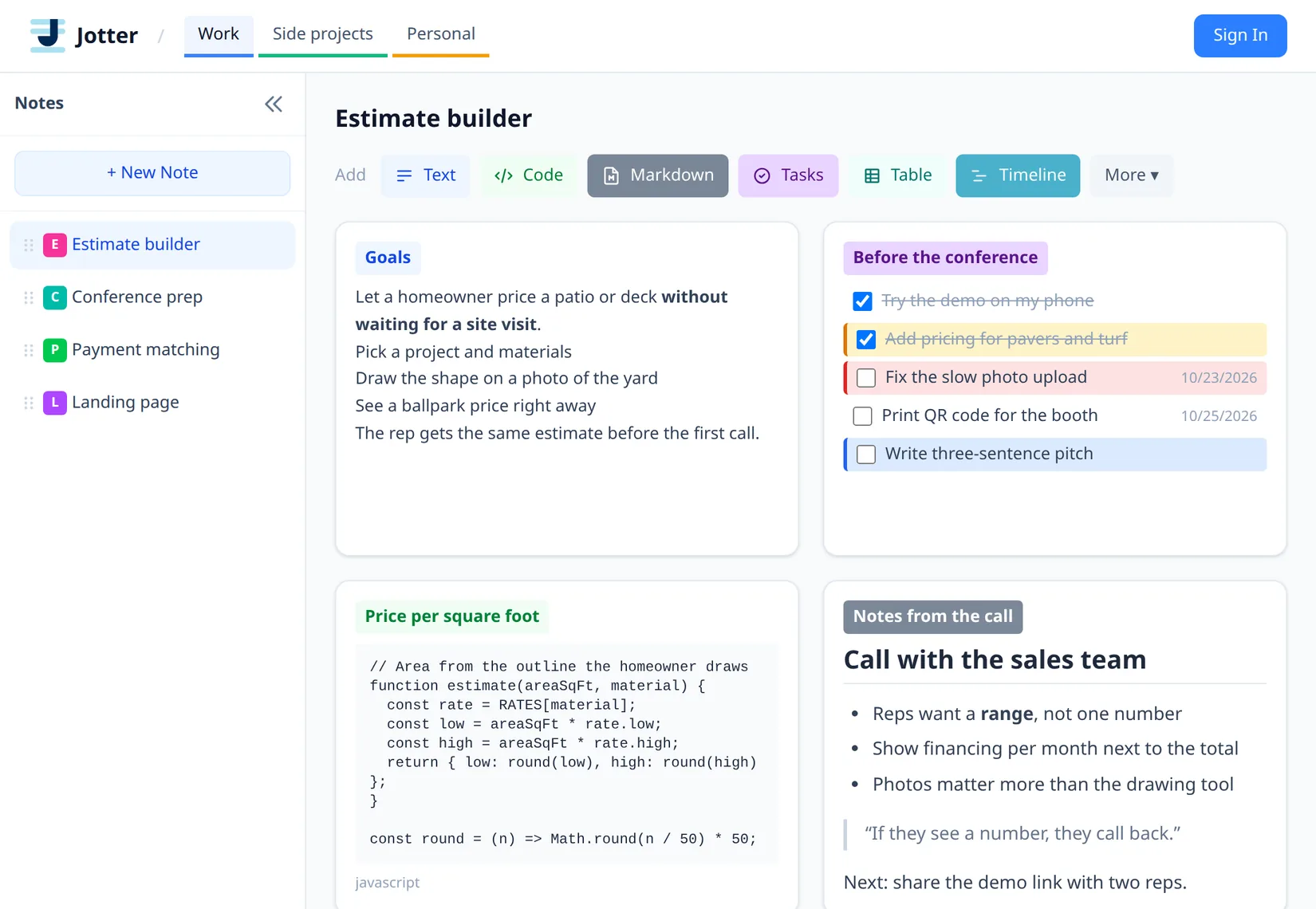1316x909 pixels.
Task: Open the Estimate builder note
Action: pos(152,245)
